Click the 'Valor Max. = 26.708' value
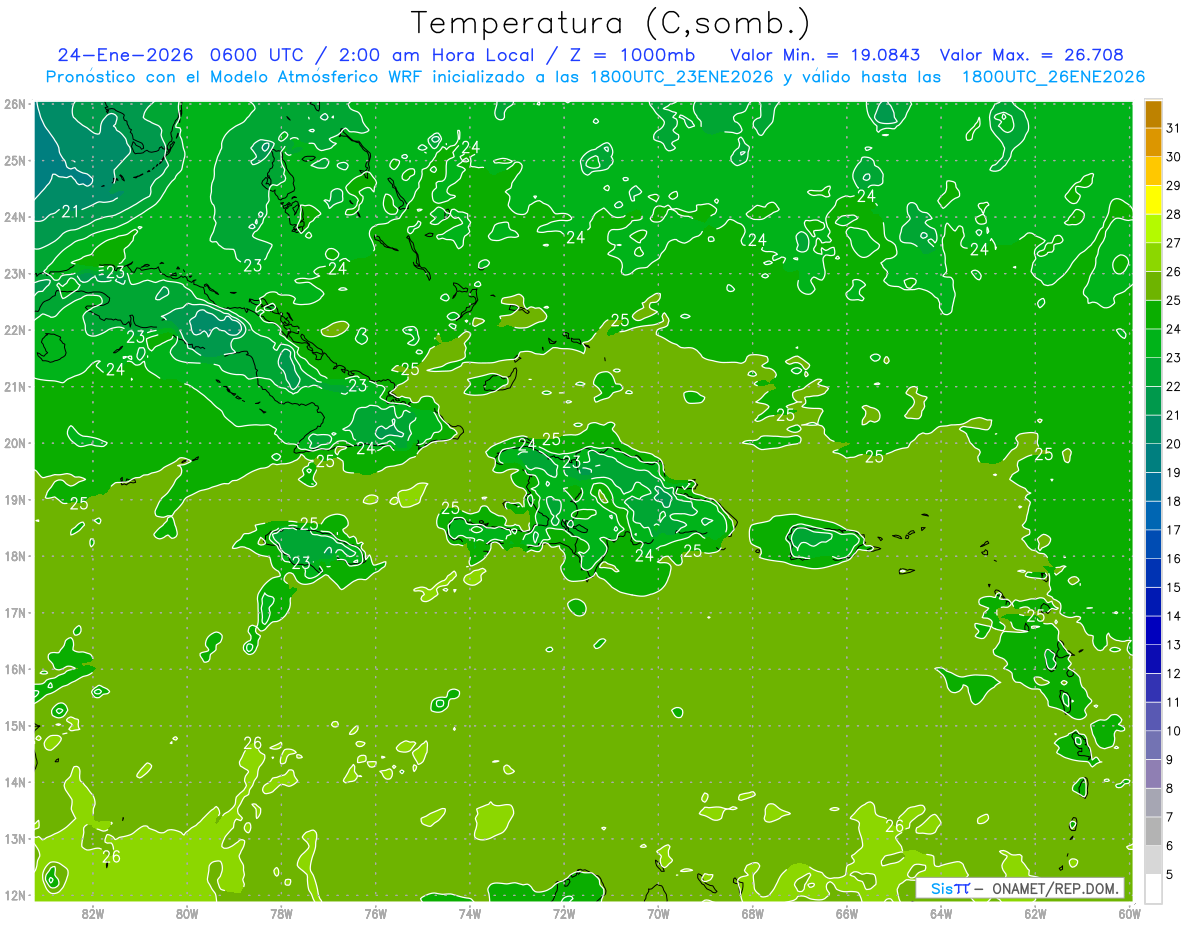 pyautogui.click(x=1031, y=55)
